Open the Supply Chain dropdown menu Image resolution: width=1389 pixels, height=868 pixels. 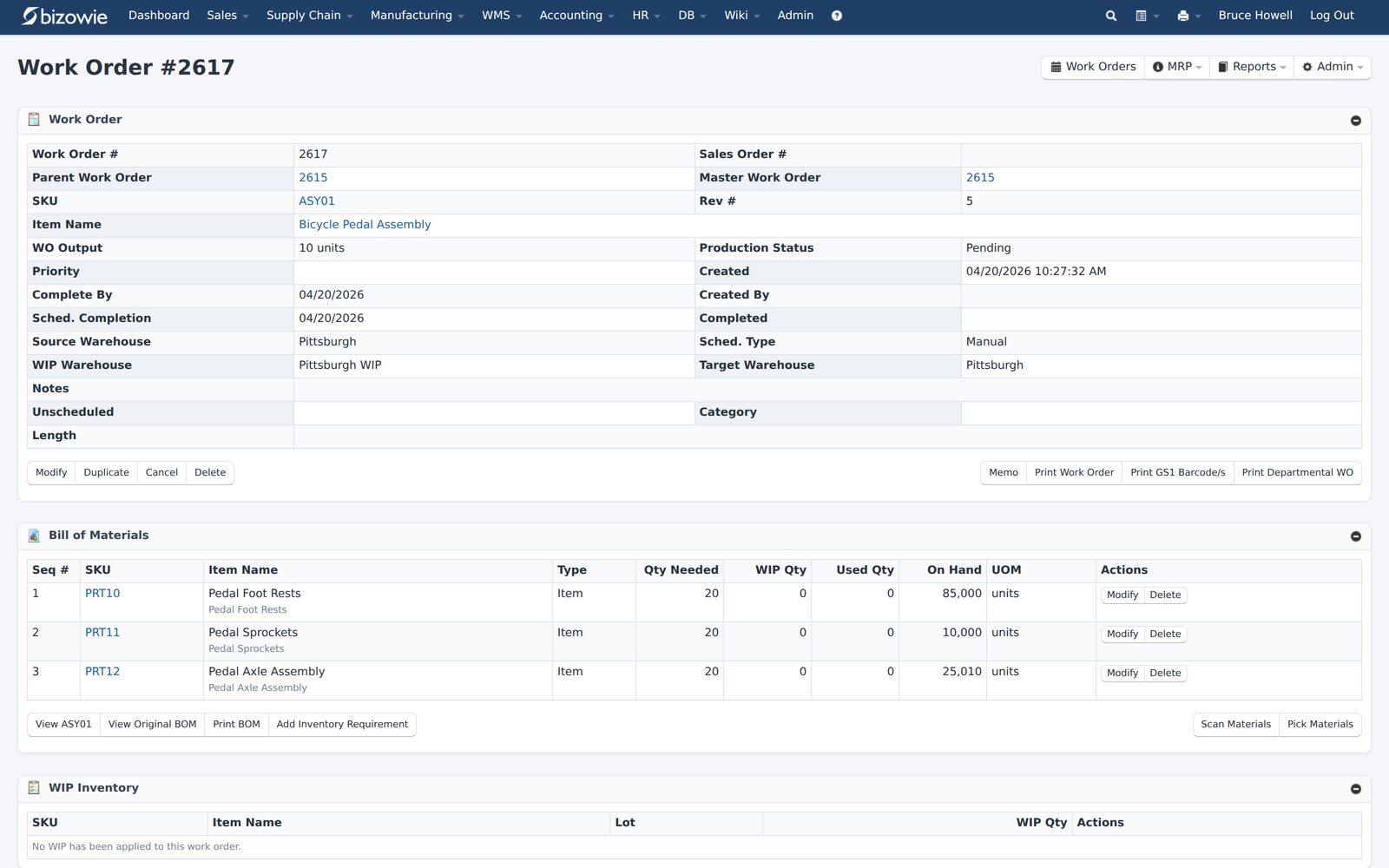pyautogui.click(x=309, y=16)
